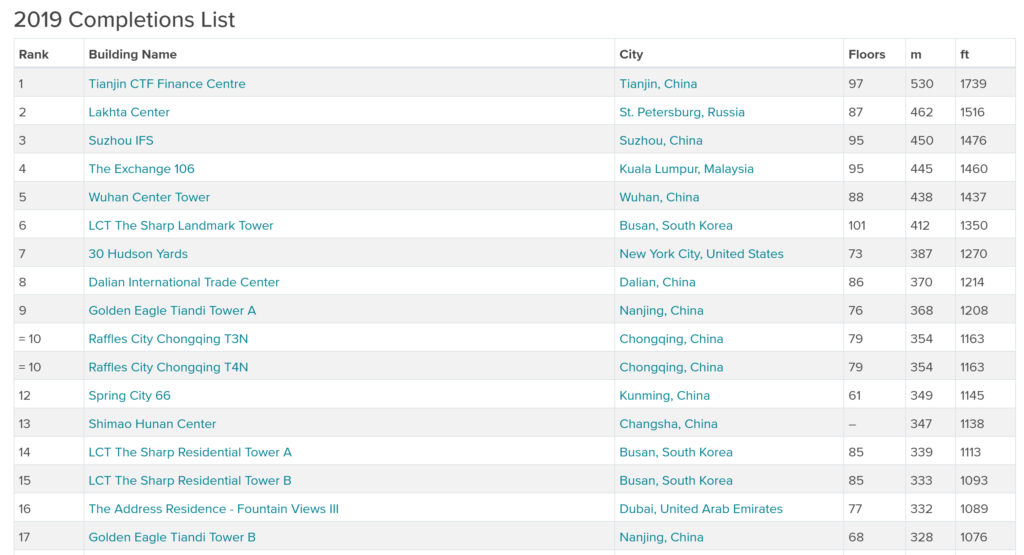Image resolution: width=1024 pixels, height=555 pixels.
Task: Open Golden Eagle Tiandi Tower B link
Action: tap(172, 537)
